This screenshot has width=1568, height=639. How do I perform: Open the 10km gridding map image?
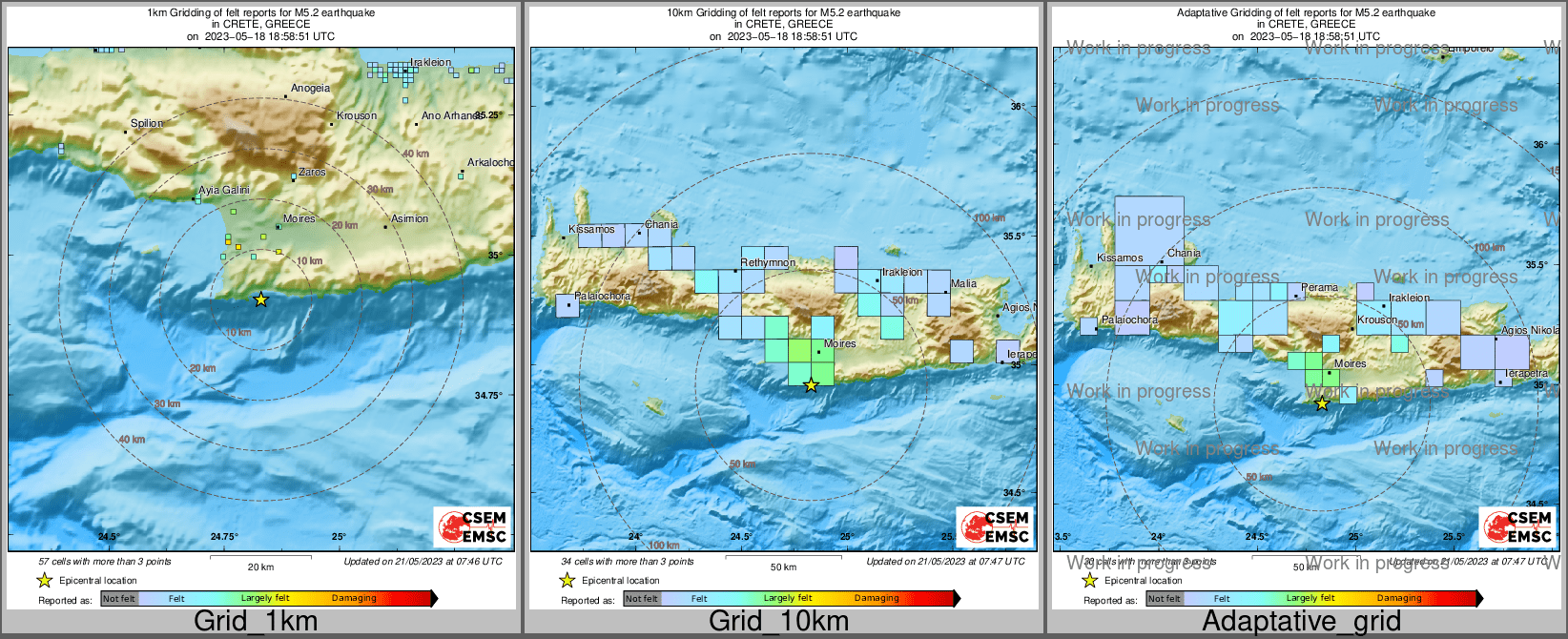783,299
